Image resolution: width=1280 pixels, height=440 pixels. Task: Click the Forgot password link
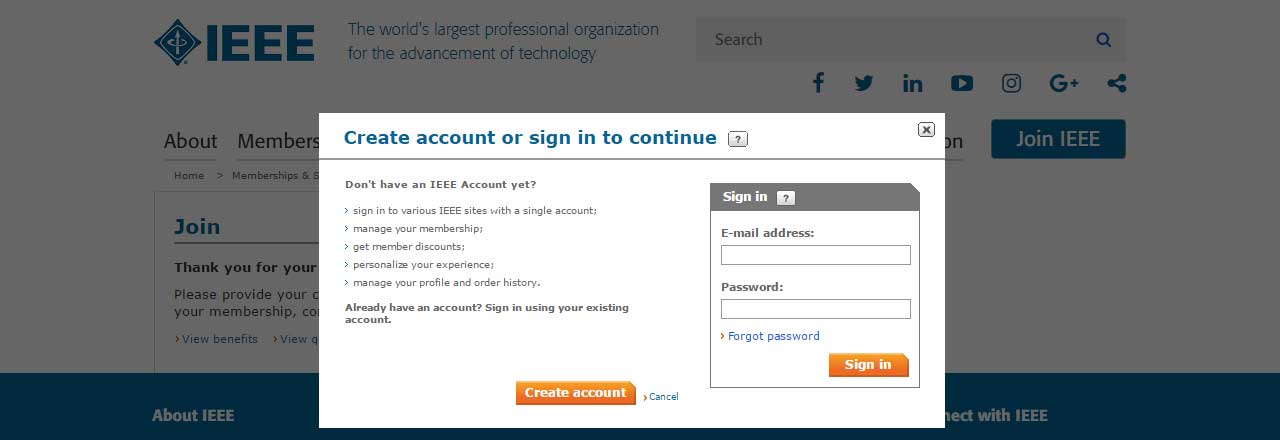pos(773,336)
